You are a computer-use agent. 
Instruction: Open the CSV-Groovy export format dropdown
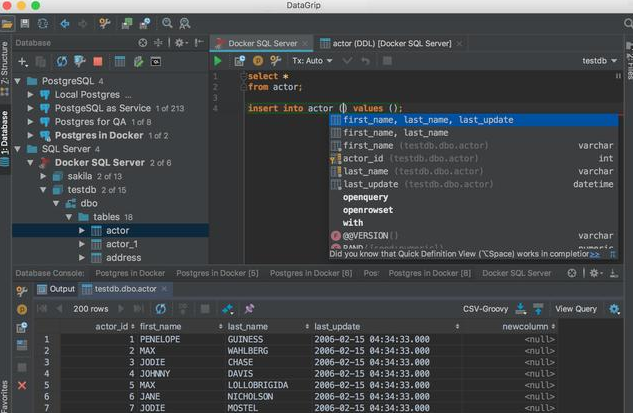point(486,309)
